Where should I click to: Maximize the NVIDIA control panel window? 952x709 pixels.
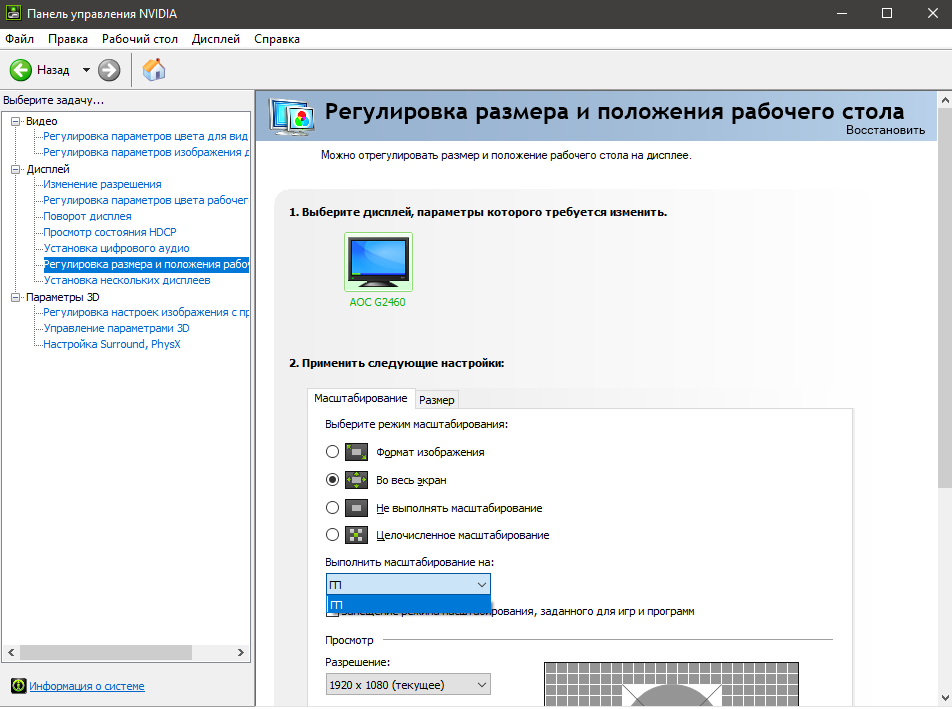(x=887, y=13)
